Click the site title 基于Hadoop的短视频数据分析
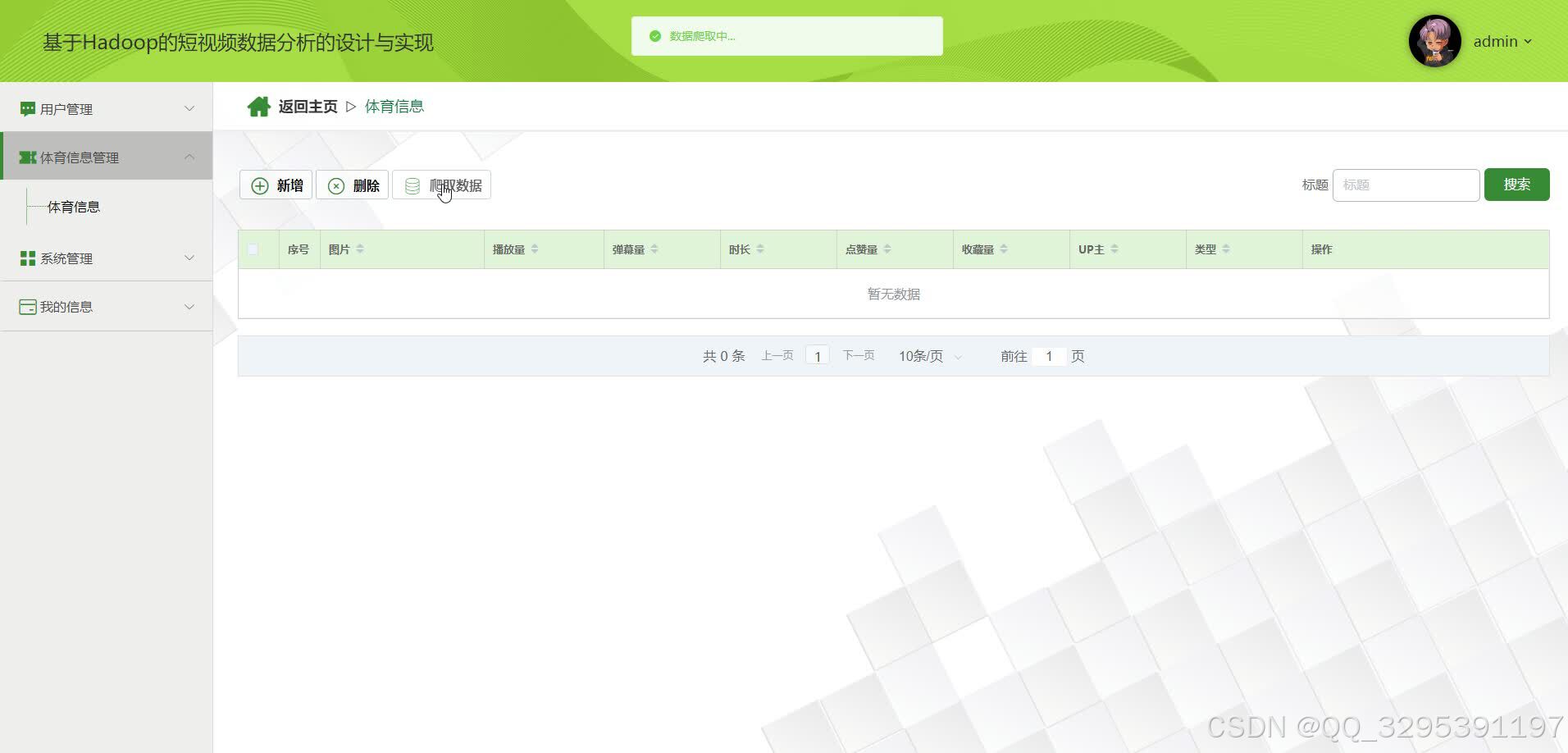Image resolution: width=1568 pixels, height=753 pixels. pyautogui.click(x=239, y=42)
